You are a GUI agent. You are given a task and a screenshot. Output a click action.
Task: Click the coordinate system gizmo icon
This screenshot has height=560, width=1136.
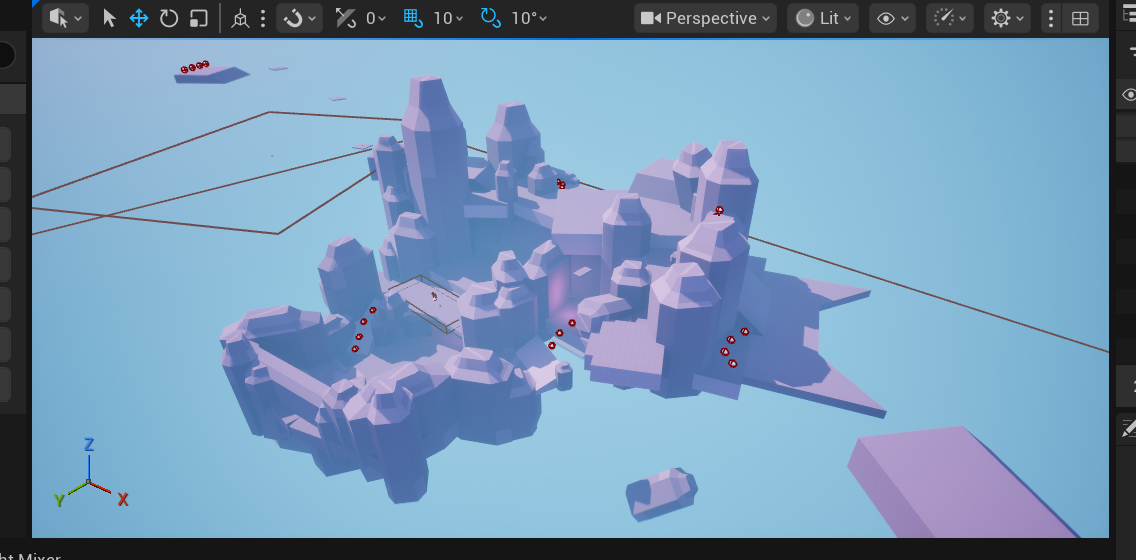[239, 18]
